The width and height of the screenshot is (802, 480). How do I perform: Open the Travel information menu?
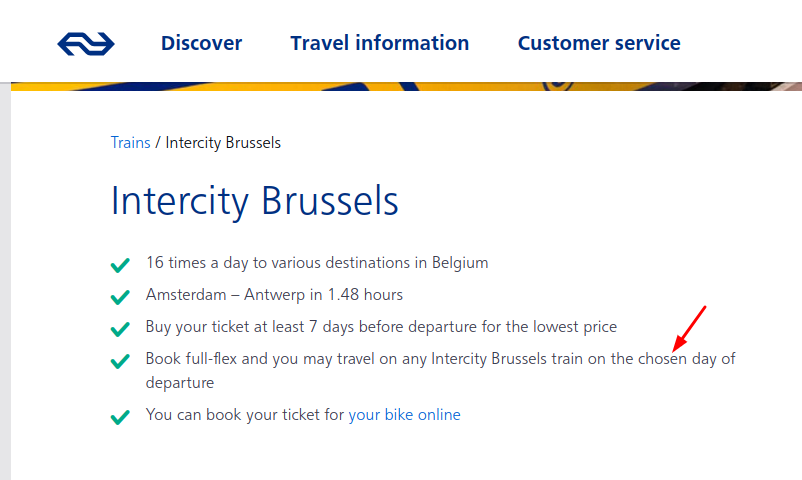coord(379,43)
